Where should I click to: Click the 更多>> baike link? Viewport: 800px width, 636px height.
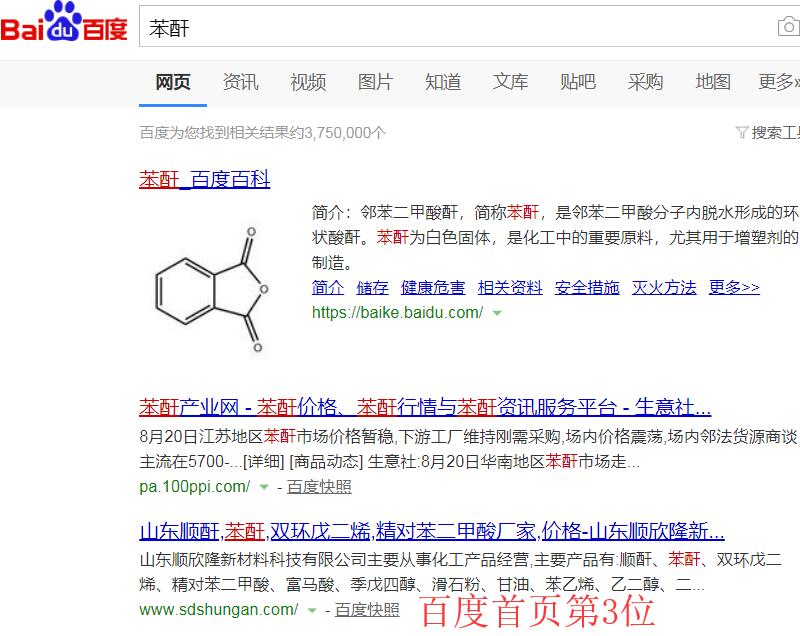coord(734,288)
